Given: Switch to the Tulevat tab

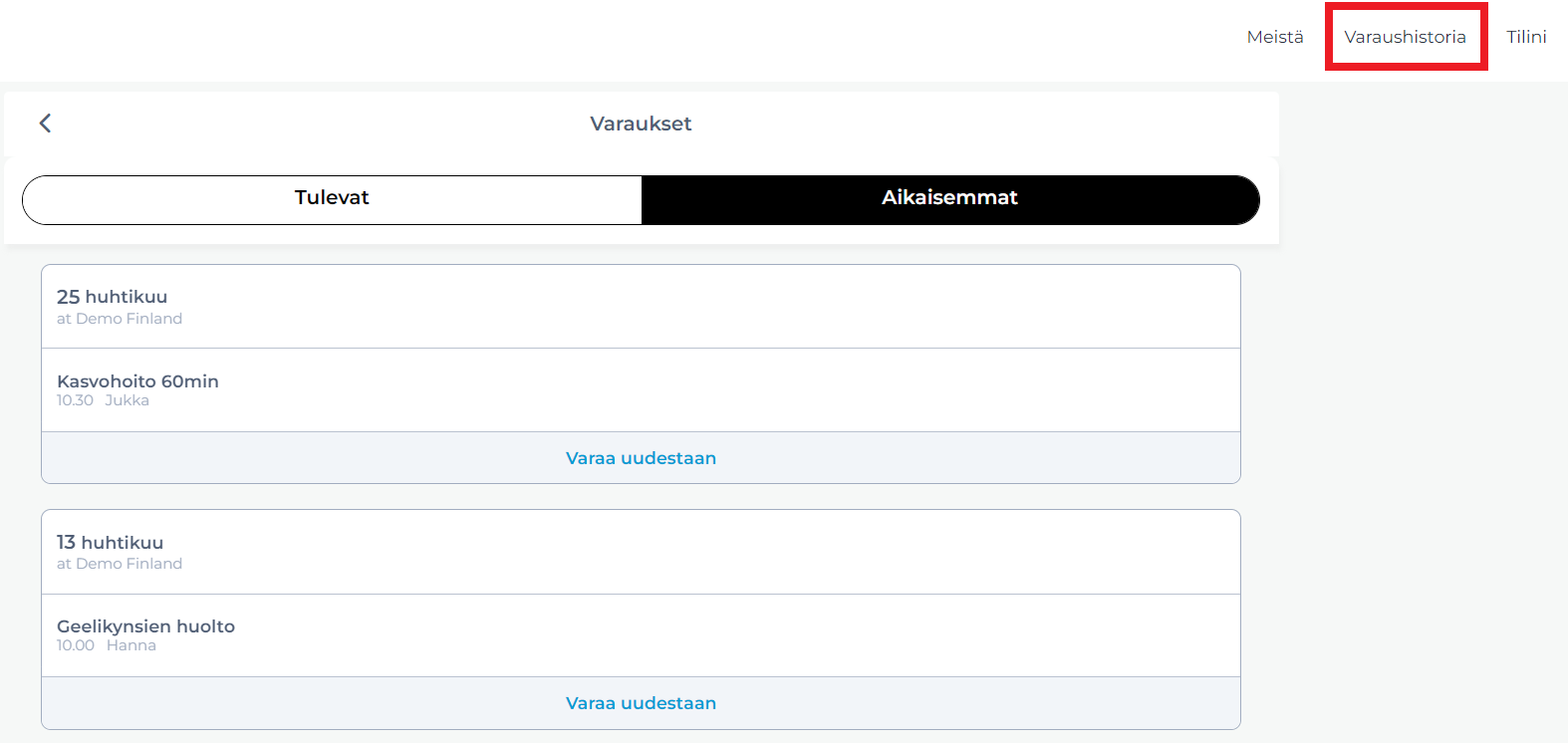Looking at the screenshot, I should [332, 199].
